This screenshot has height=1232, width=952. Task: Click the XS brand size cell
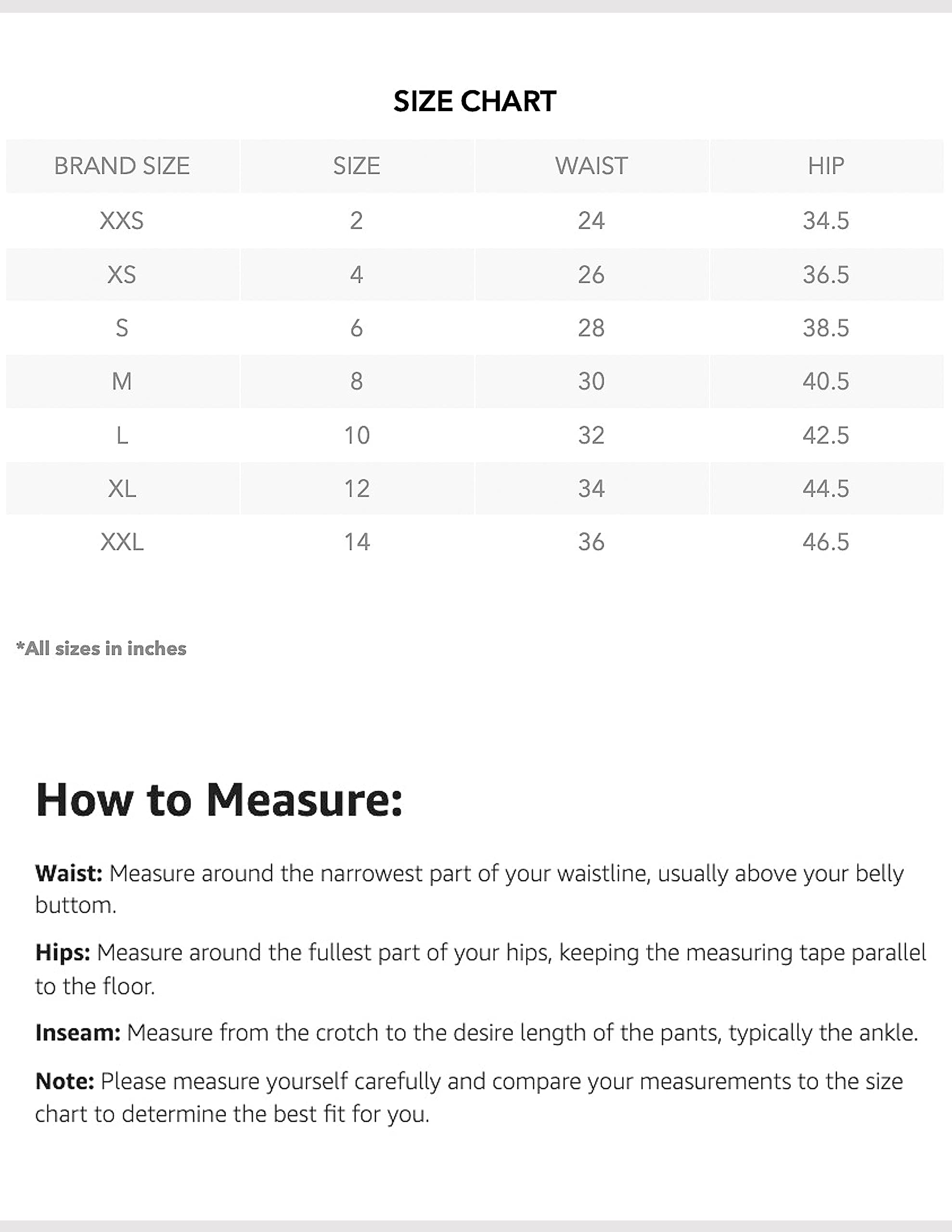[x=122, y=275]
